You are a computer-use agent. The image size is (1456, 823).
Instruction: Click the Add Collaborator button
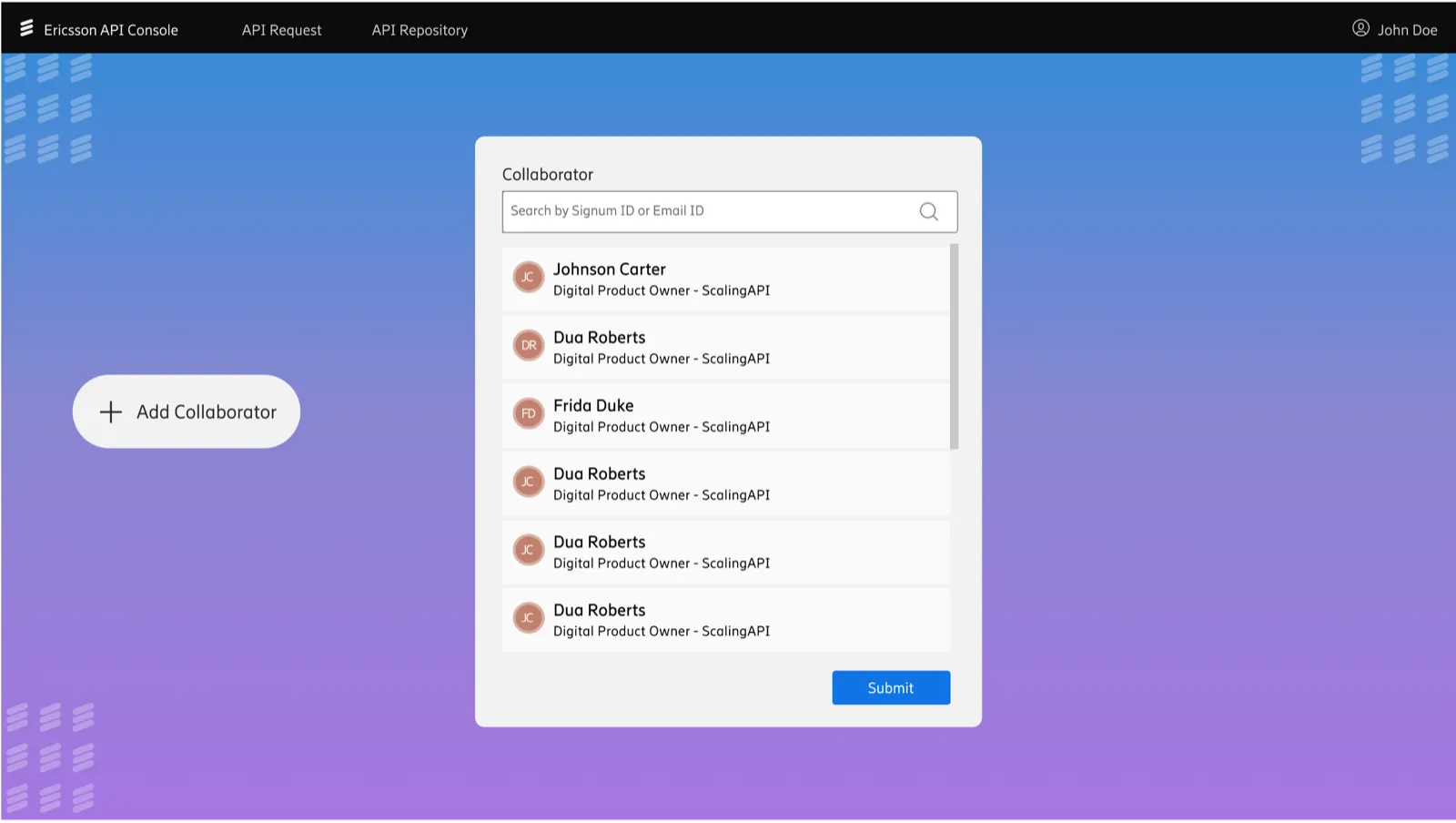pyautogui.click(x=187, y=411)
